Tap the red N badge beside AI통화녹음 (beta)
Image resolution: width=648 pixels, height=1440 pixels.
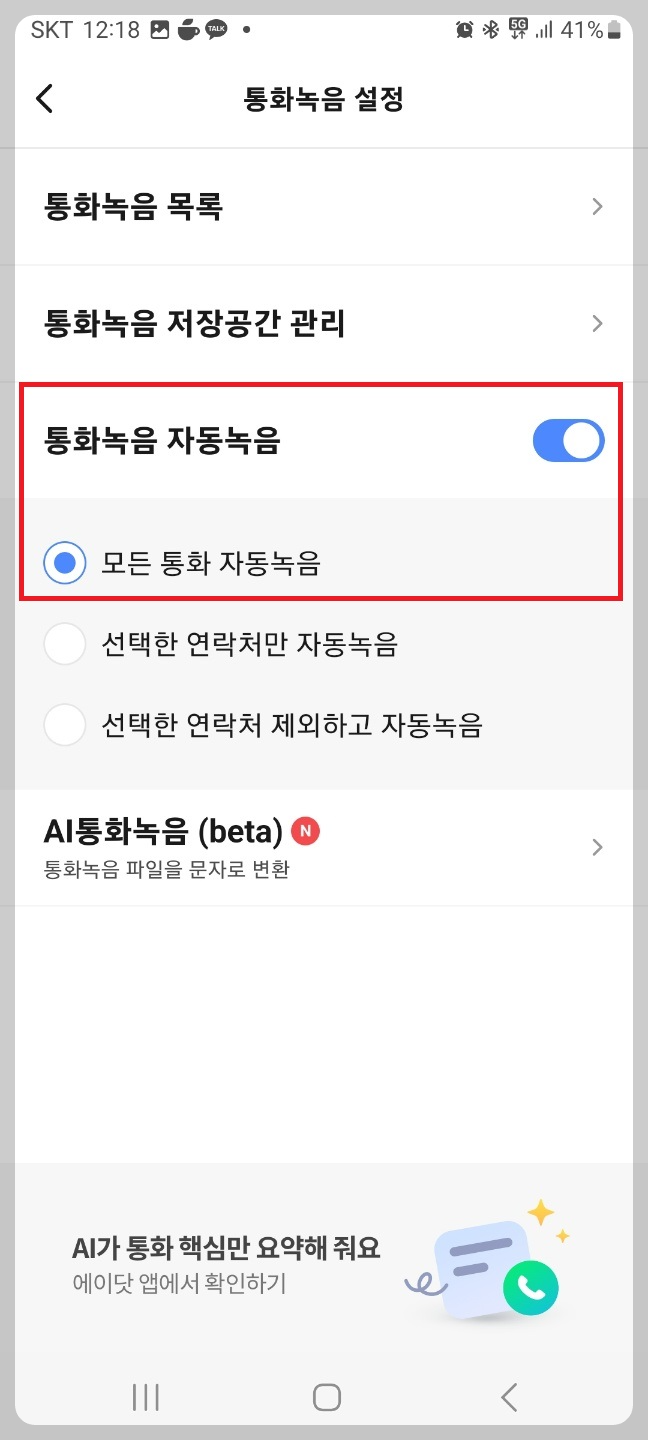[x=307, y=831]
